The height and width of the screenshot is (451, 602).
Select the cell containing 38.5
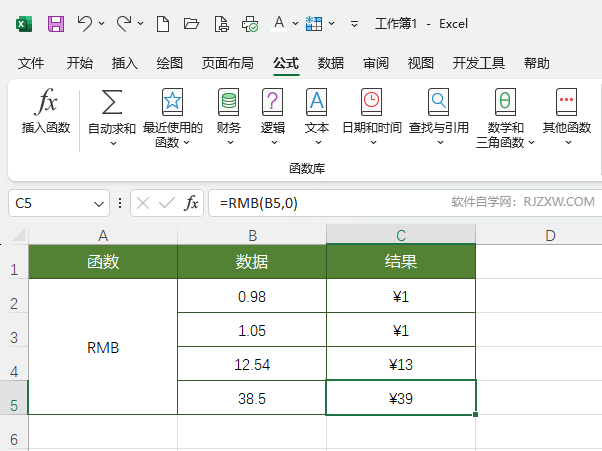pos(252,398)
